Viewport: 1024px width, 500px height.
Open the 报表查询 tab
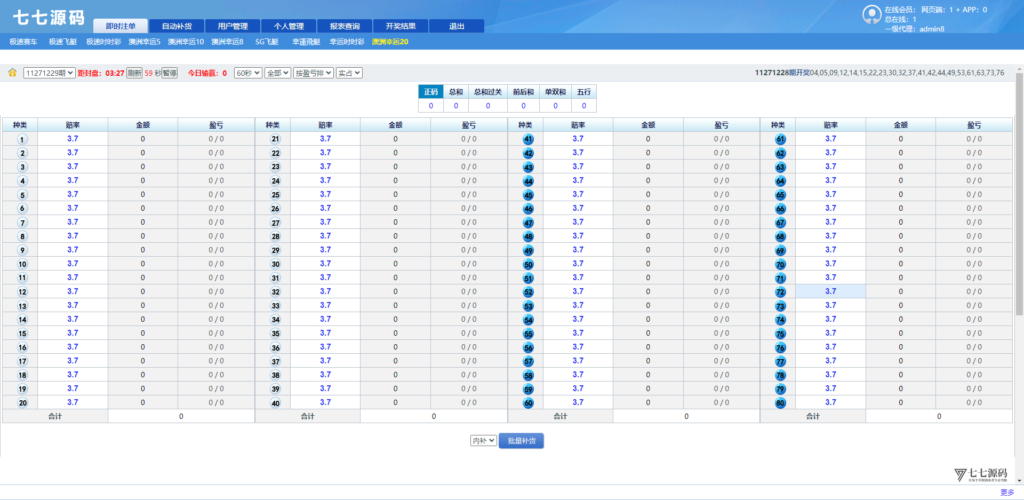point(345,26)
